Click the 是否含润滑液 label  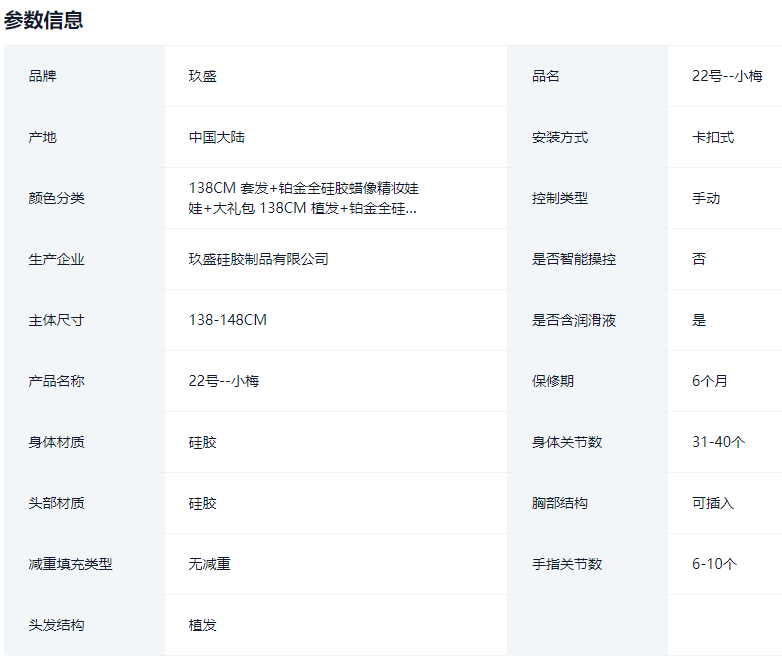coord(573,320)
